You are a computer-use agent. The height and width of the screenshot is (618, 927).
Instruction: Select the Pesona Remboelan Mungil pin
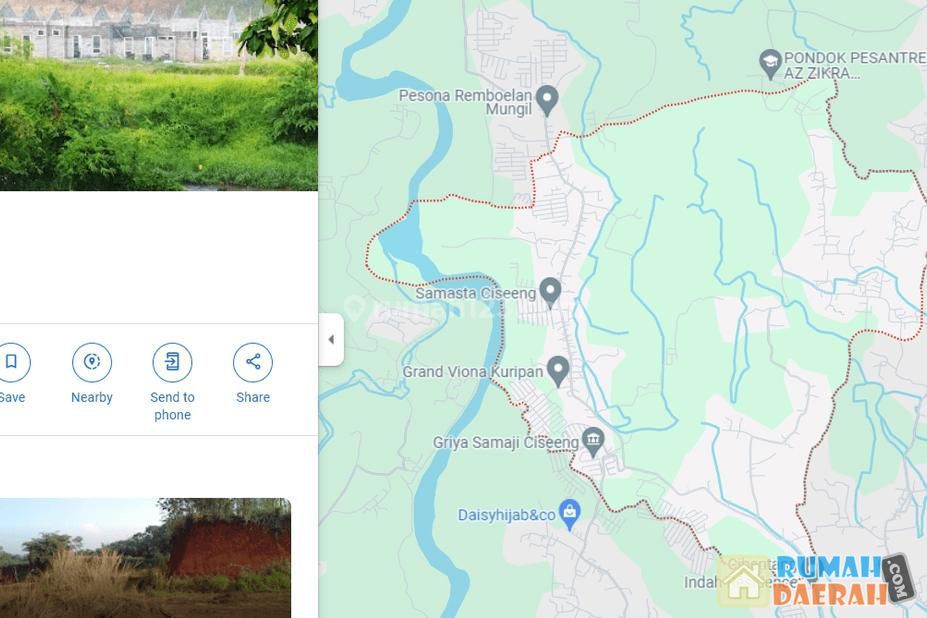(547, 99)
